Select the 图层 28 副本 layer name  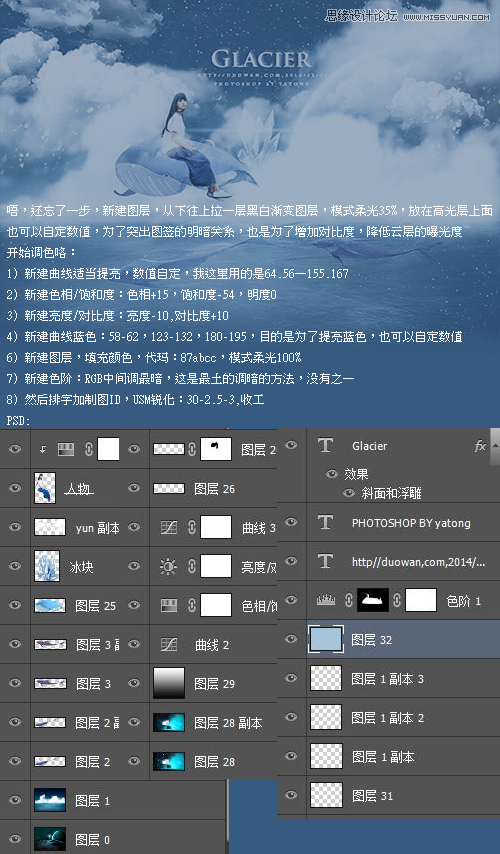pyautogui.click(x=228, y=723)
